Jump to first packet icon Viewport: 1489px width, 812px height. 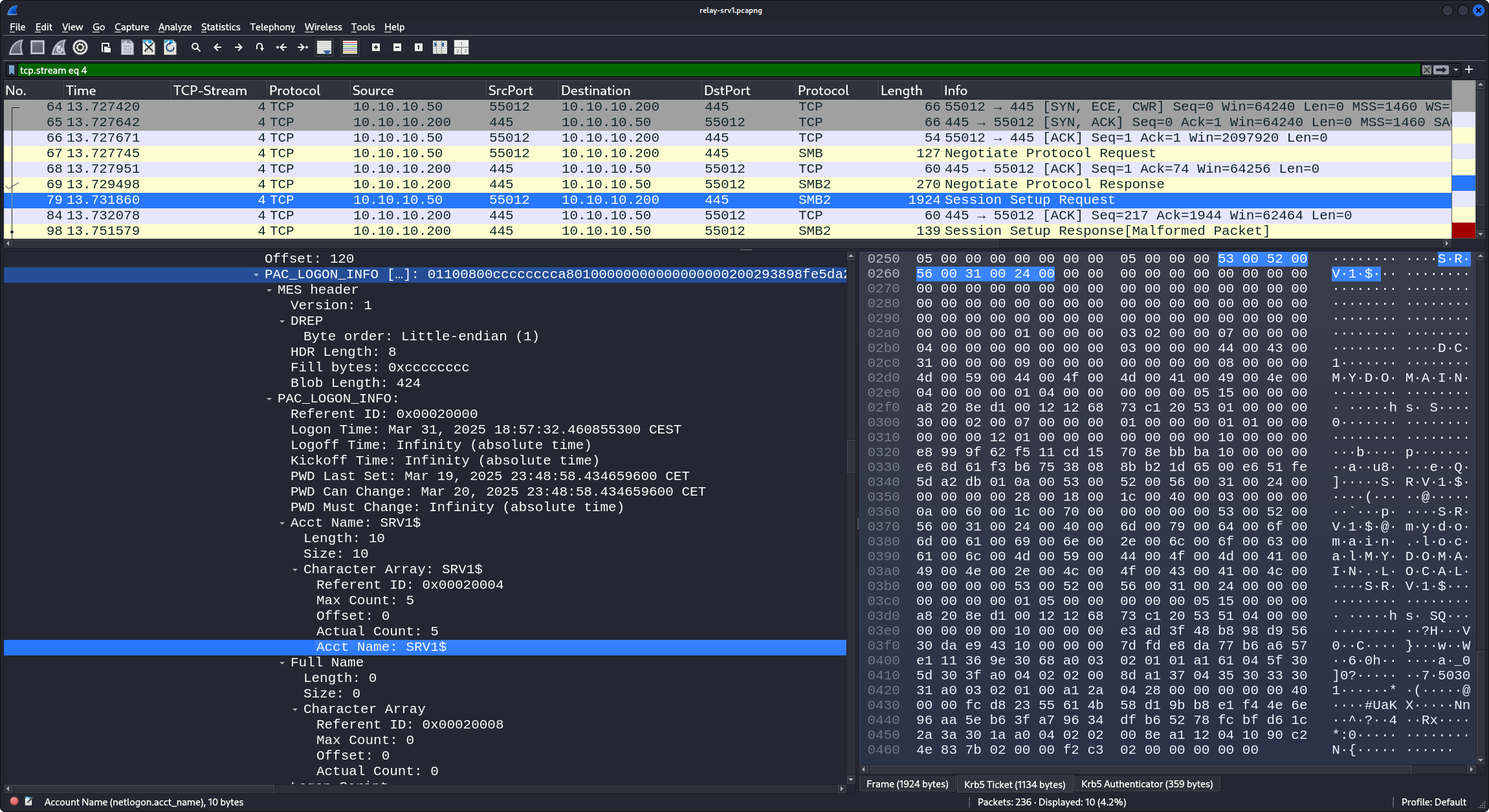[x=281, y=47]
